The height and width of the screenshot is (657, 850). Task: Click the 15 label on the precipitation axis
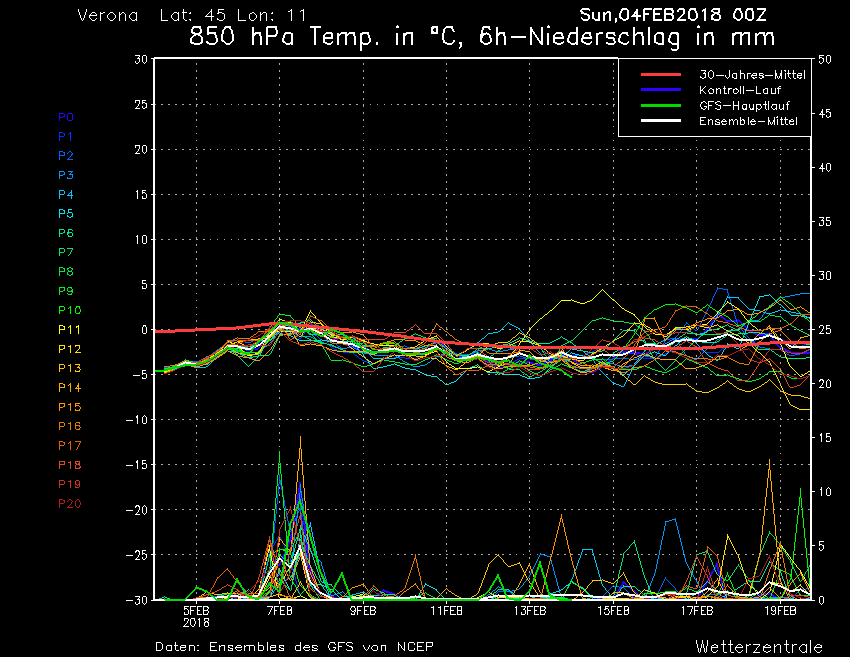pos(825,437)
